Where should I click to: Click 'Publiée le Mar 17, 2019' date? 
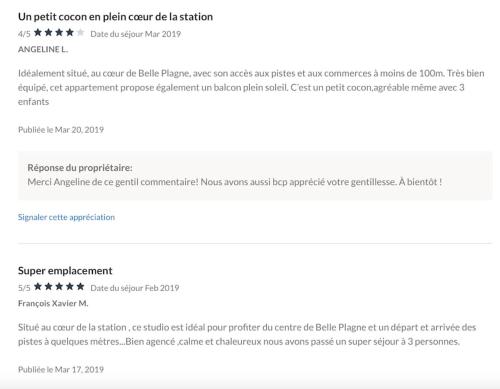coord(61,370)
